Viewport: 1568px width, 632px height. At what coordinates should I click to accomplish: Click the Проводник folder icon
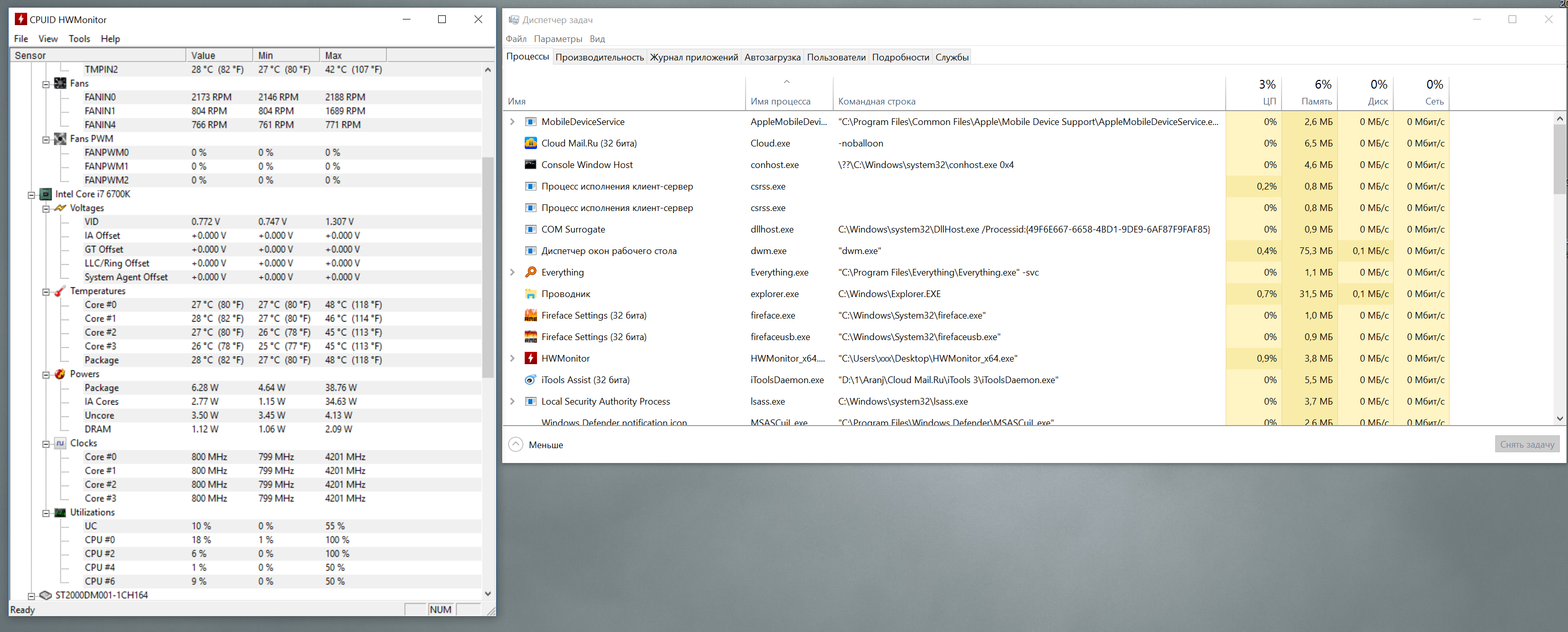tap(530, 294)
